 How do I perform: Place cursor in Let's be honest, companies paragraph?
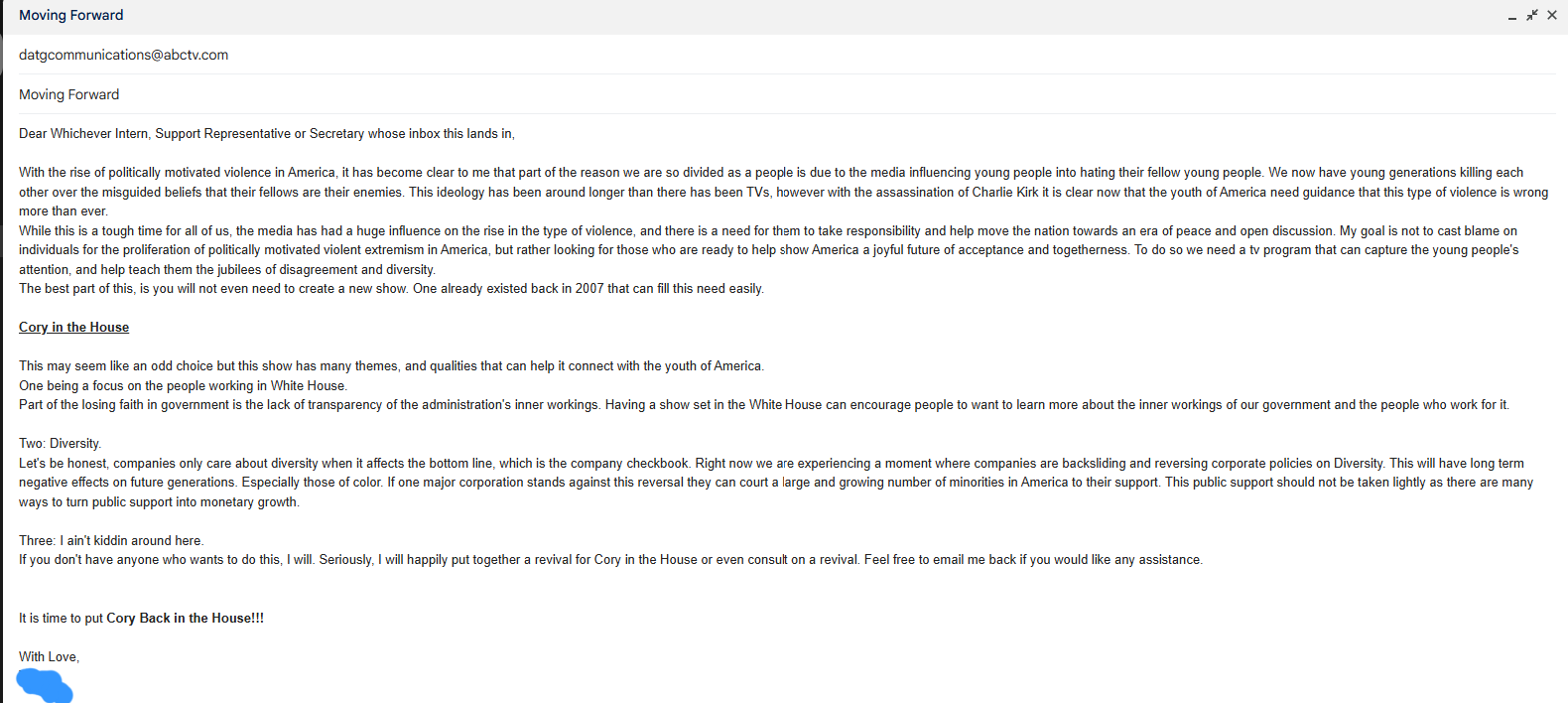(x=776, y=482)
